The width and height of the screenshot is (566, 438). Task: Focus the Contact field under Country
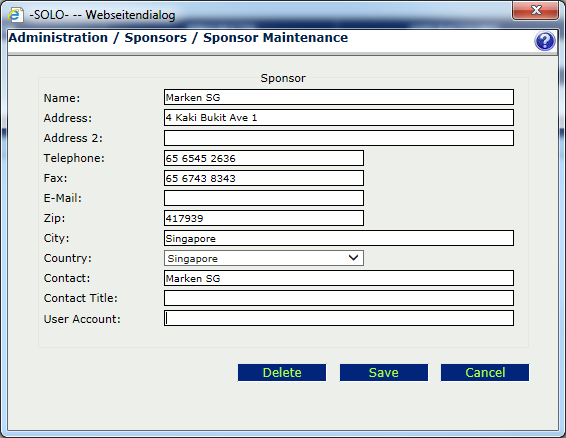339,278
